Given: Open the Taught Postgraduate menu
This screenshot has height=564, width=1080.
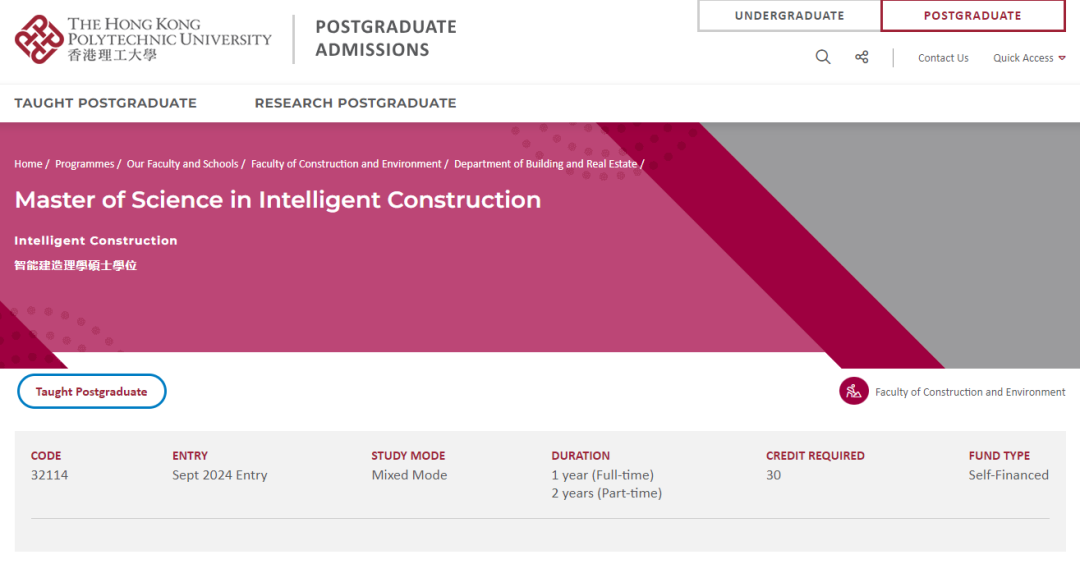Looking at the screenshot, I should pos(105,103).
